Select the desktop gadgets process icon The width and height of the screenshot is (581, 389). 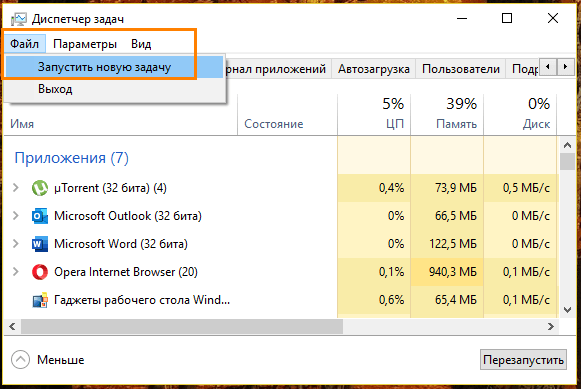(40, 300)
